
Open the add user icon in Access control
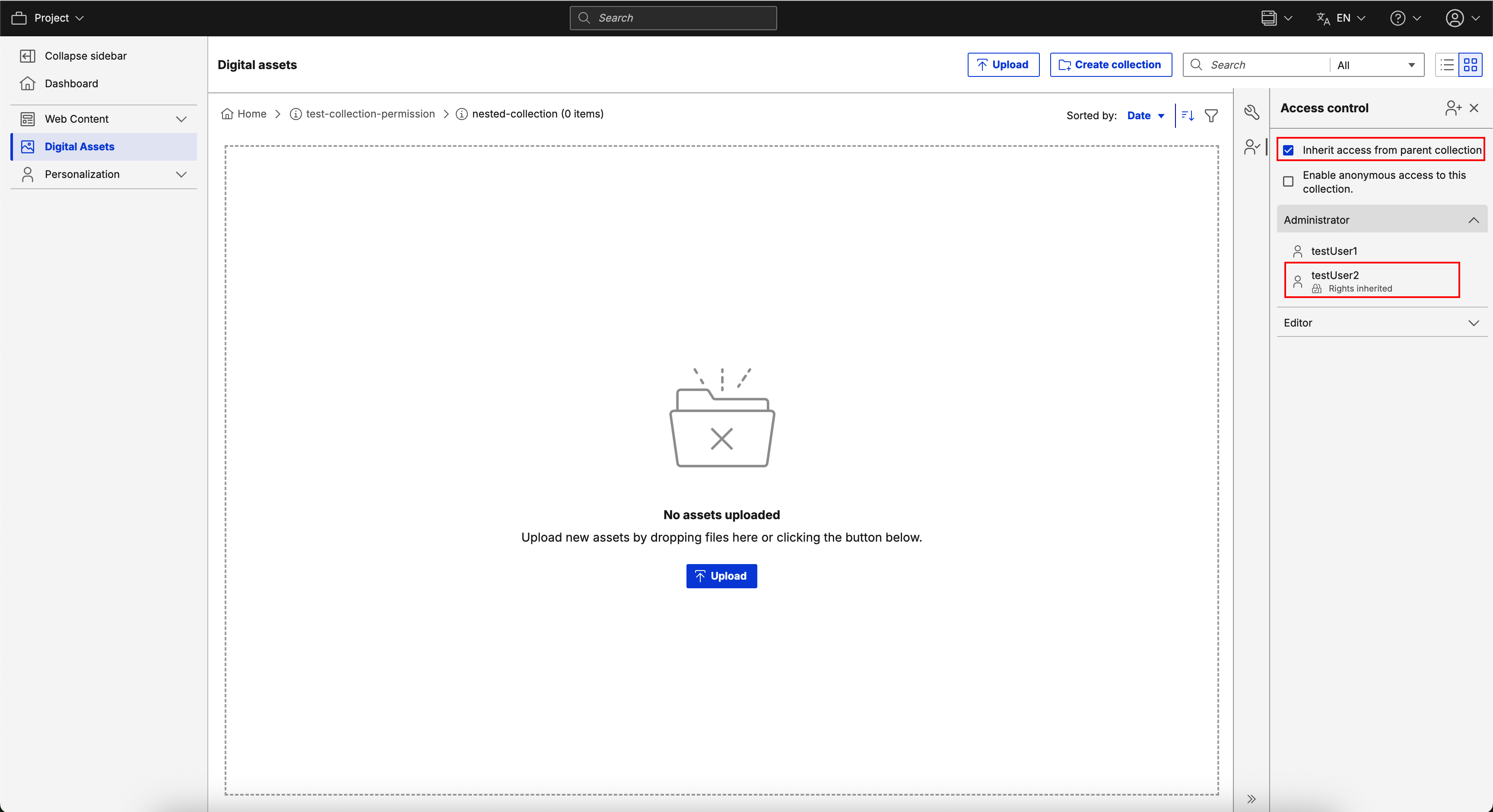(1452, 108)
